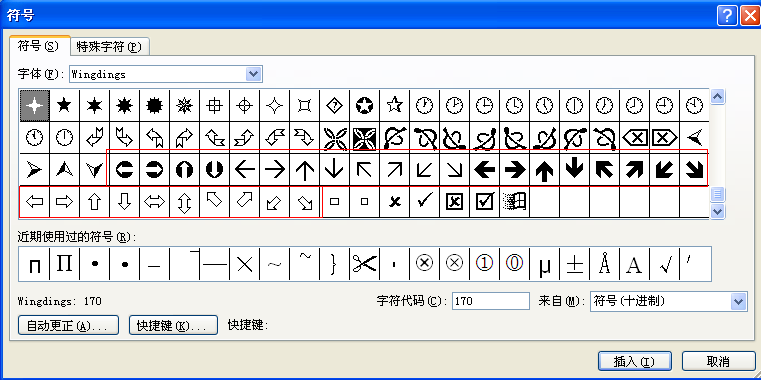This screenshot has width=761, height=380.
Task: Pick the outlined left arrow symbol
Action: (34, 201)
